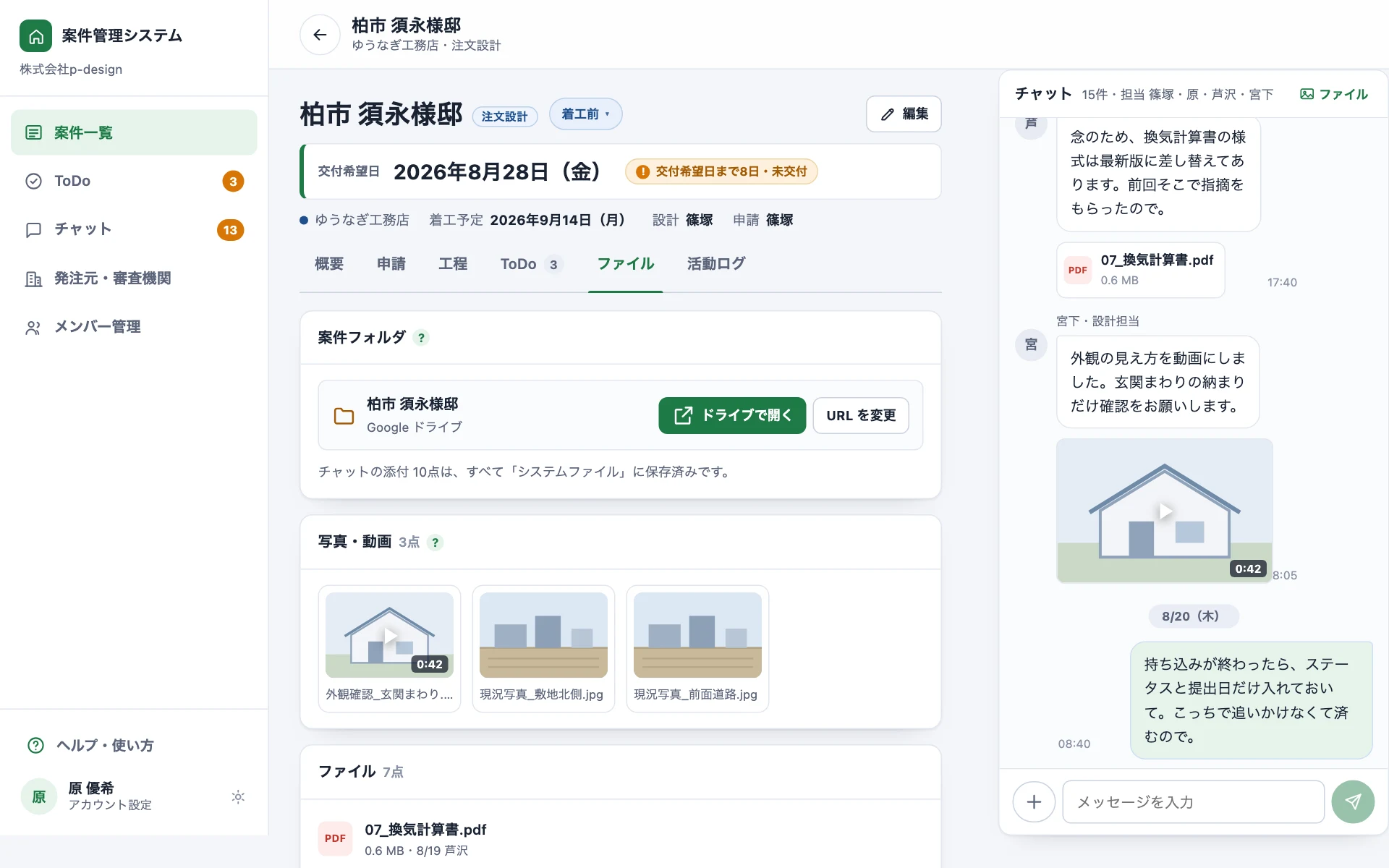Viewport: 1389px width, 868px height.
Task: Open 発注元・審査機関 in the sidebar
Action: pyautogui.click(x=134, y=278)
